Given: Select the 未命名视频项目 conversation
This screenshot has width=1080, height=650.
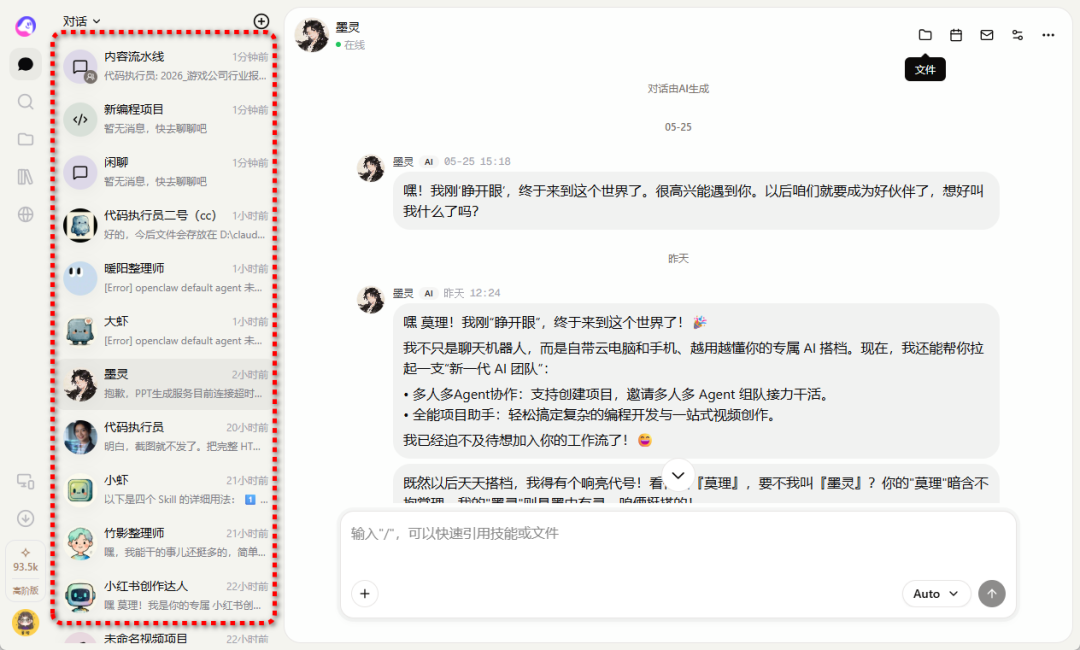Looking at the screenshot, I should 165,638.
